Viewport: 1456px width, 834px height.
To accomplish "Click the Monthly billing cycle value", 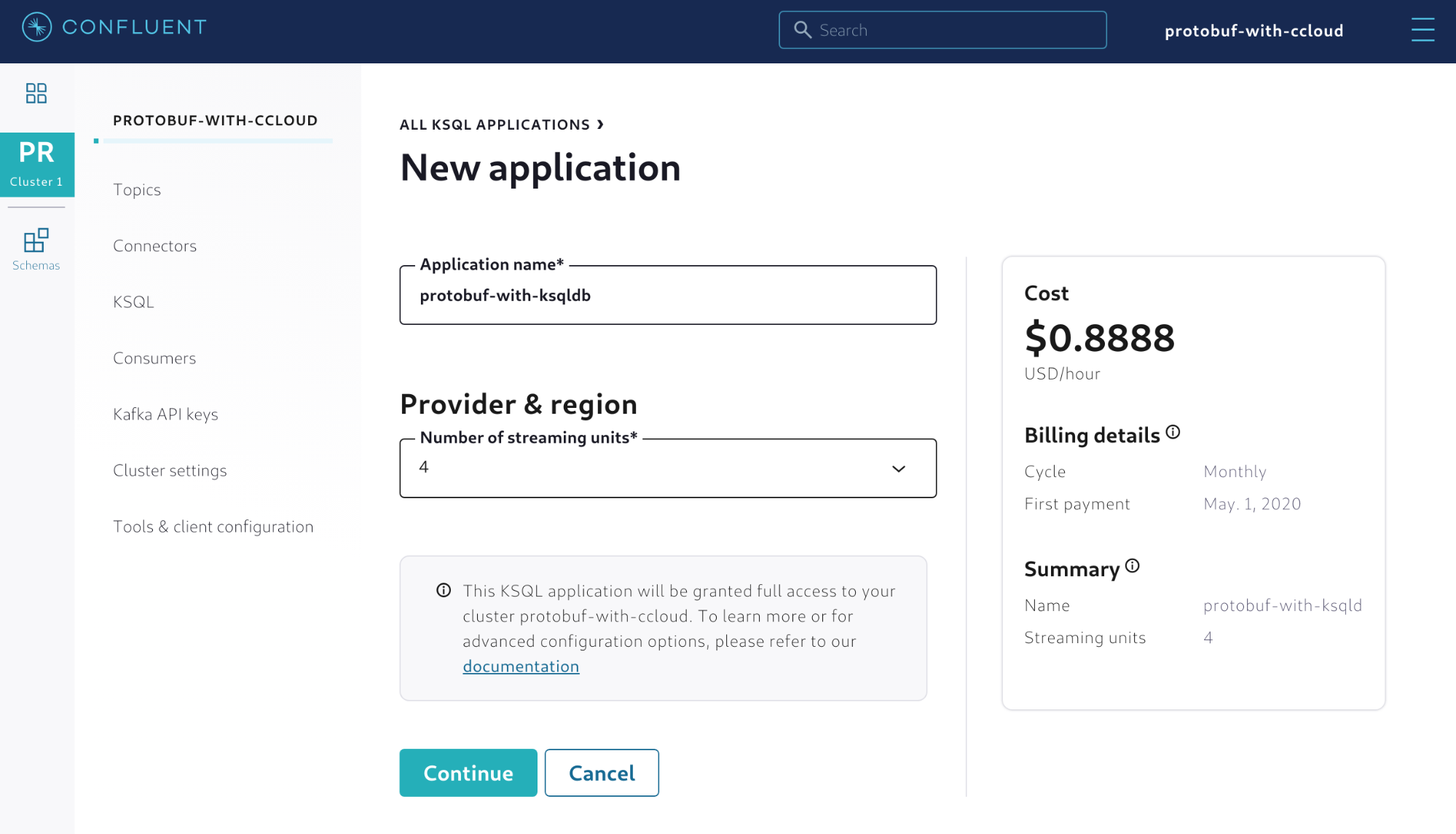I will point(1235,472).
